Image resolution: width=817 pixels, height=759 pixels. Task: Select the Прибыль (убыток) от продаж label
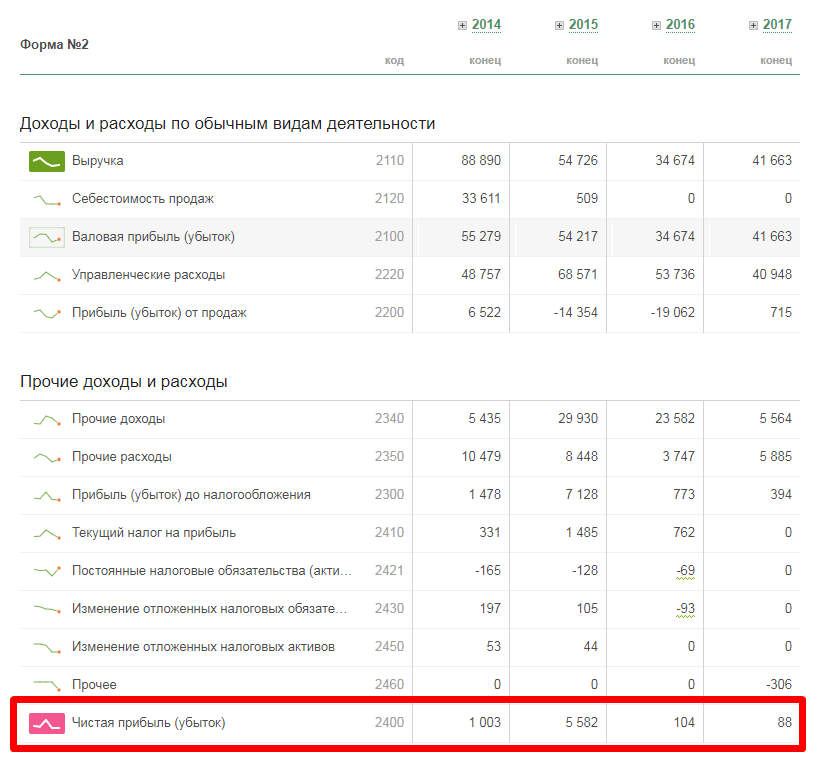[159, 313]
